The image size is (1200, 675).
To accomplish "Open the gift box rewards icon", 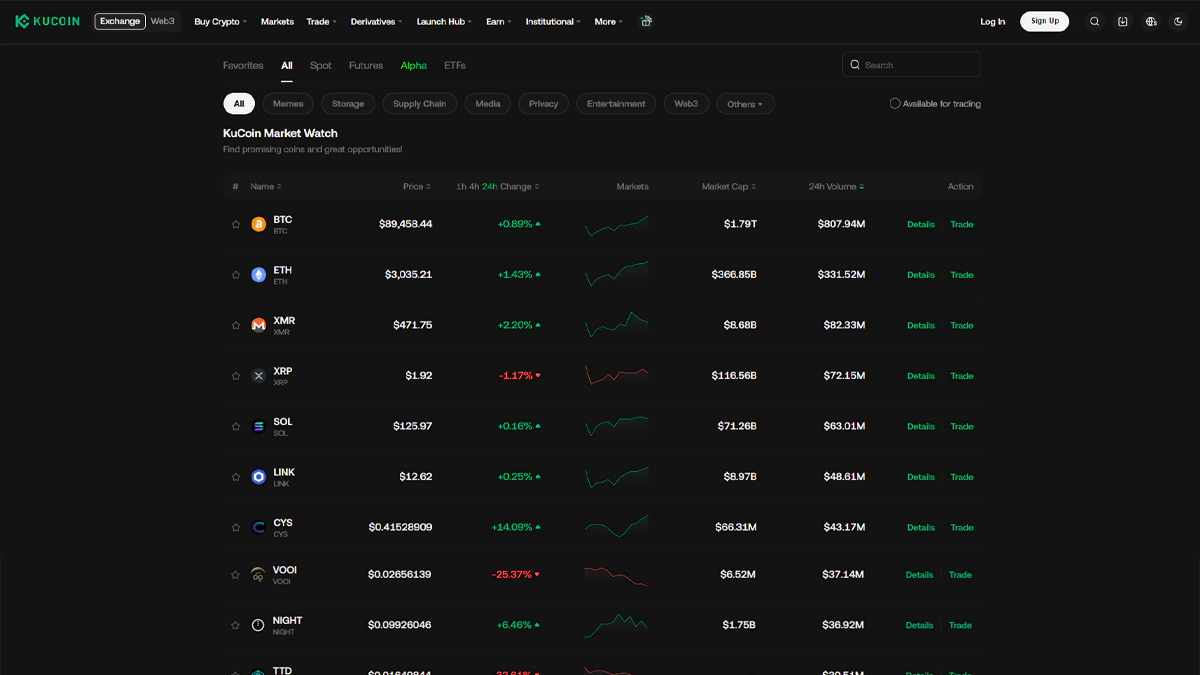I will 646,21.
